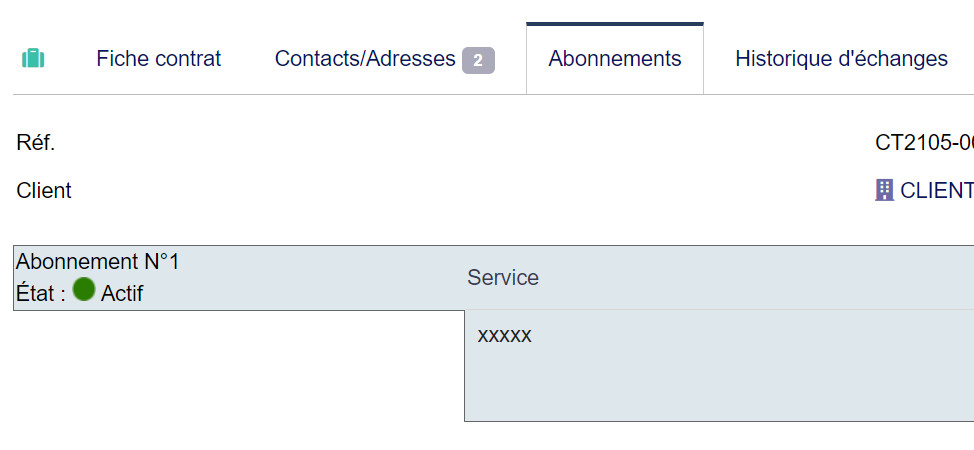Select the xxxxx service description text
The image size is (974, 450).
pyautogui.click(x=505, y=335)
